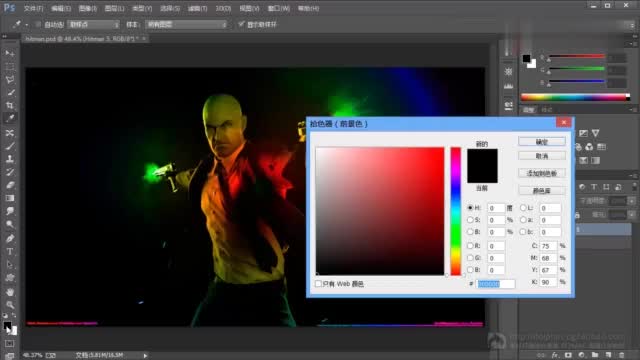Image resolution: width=640 pixels, height=360 pixels.
Task: Select the Crop tool
Action: coord(10,106)
